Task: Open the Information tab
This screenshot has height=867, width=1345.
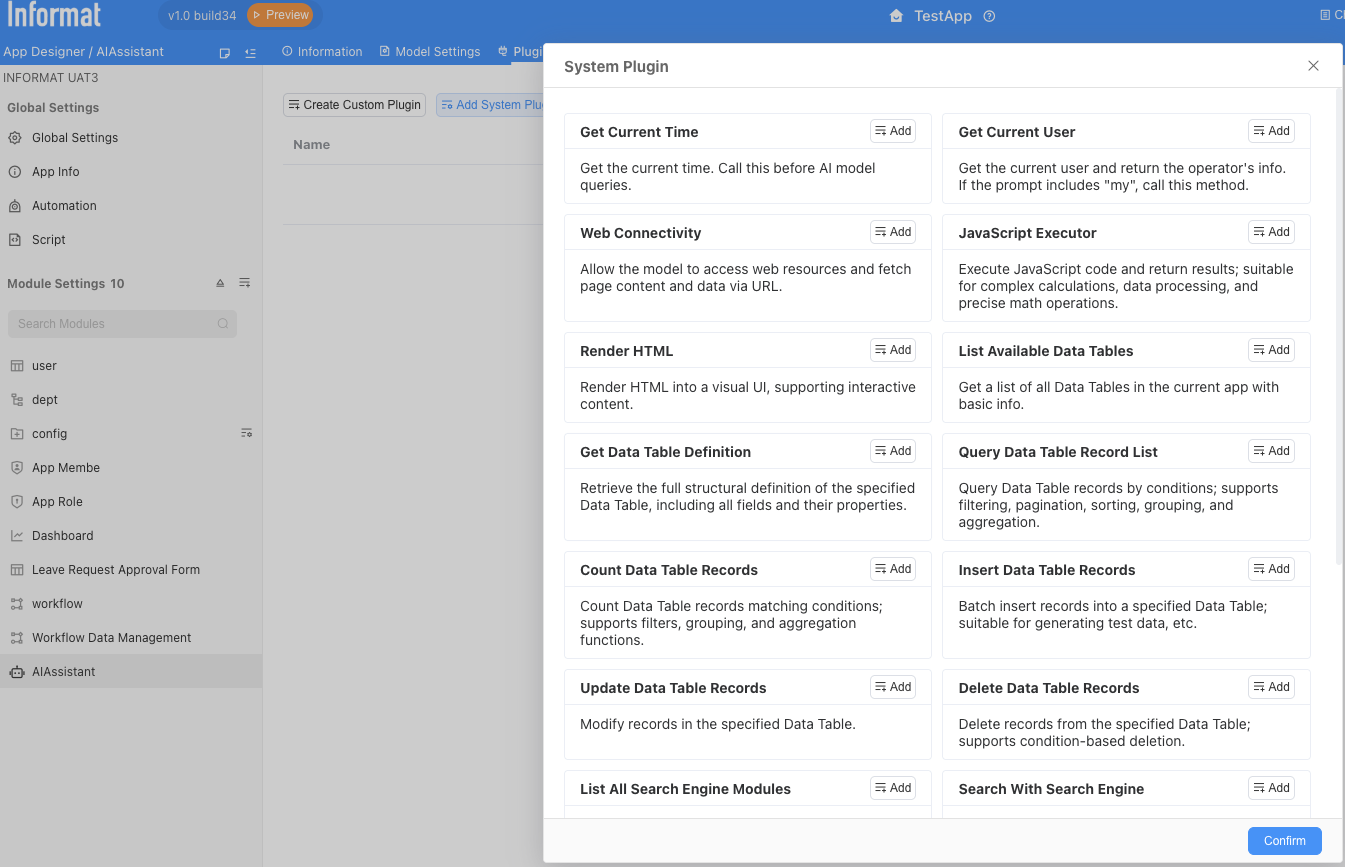Action: 322,52
